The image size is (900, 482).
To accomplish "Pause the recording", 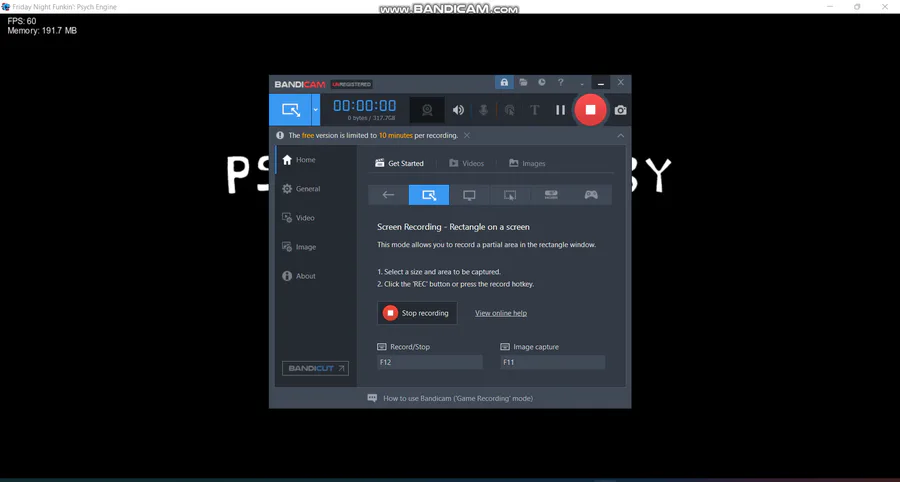I will (560, 110).
